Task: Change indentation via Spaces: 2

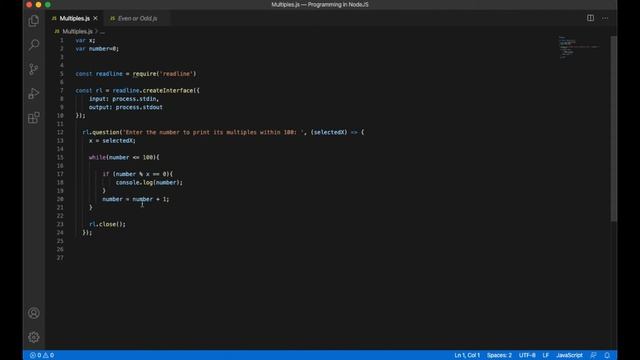Action: [499, 355]
